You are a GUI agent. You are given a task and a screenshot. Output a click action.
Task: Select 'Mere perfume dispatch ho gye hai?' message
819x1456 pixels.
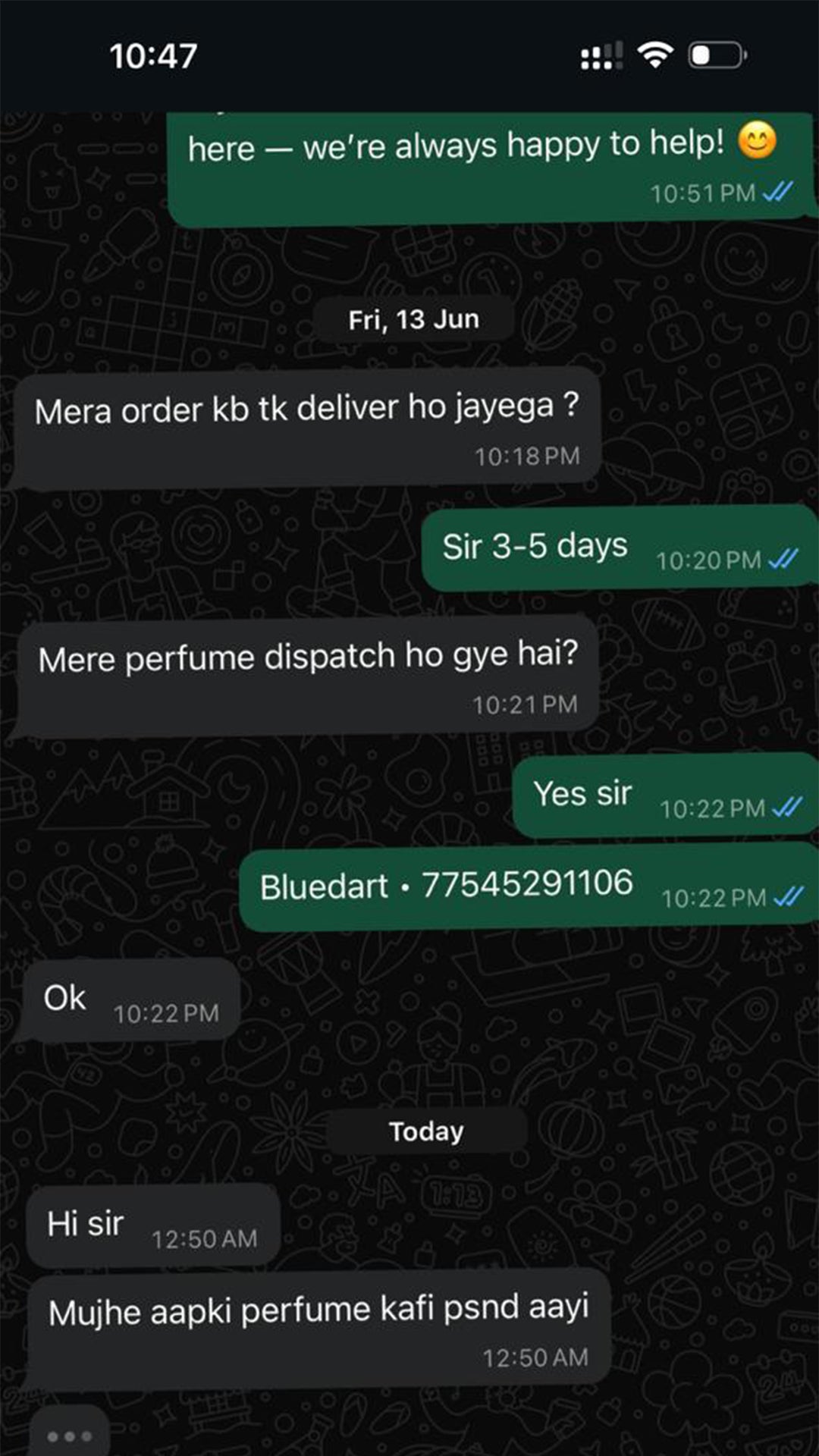(x=307, y=676)
